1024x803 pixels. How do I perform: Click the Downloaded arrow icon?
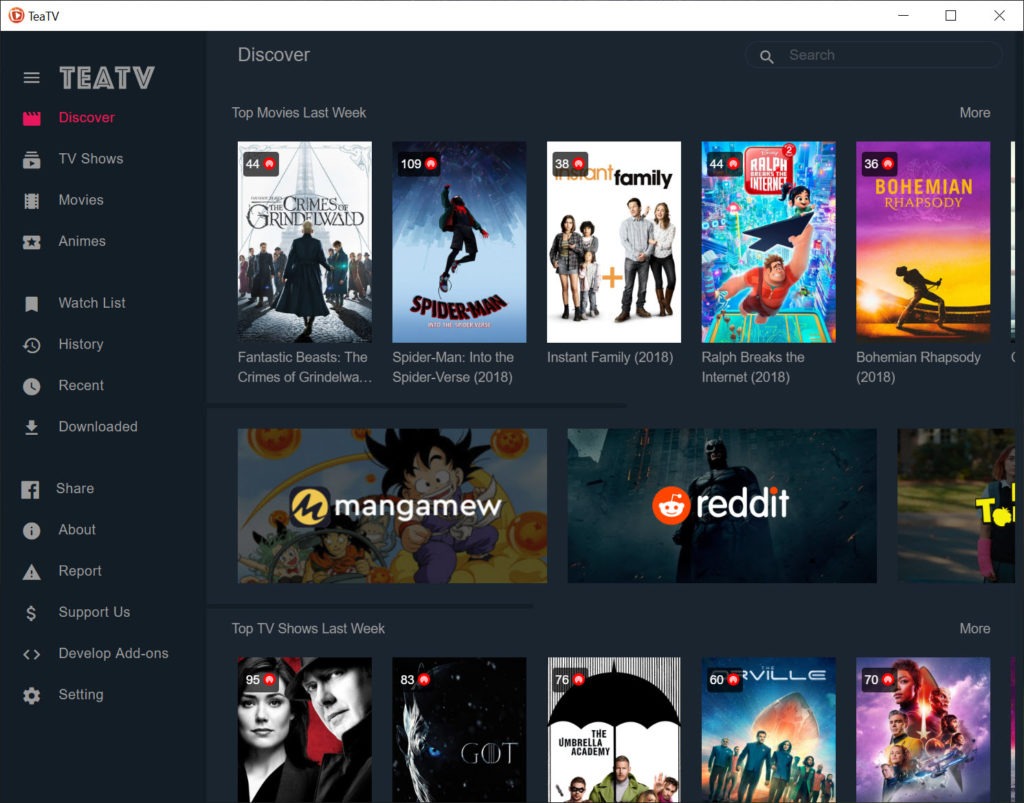32,427
